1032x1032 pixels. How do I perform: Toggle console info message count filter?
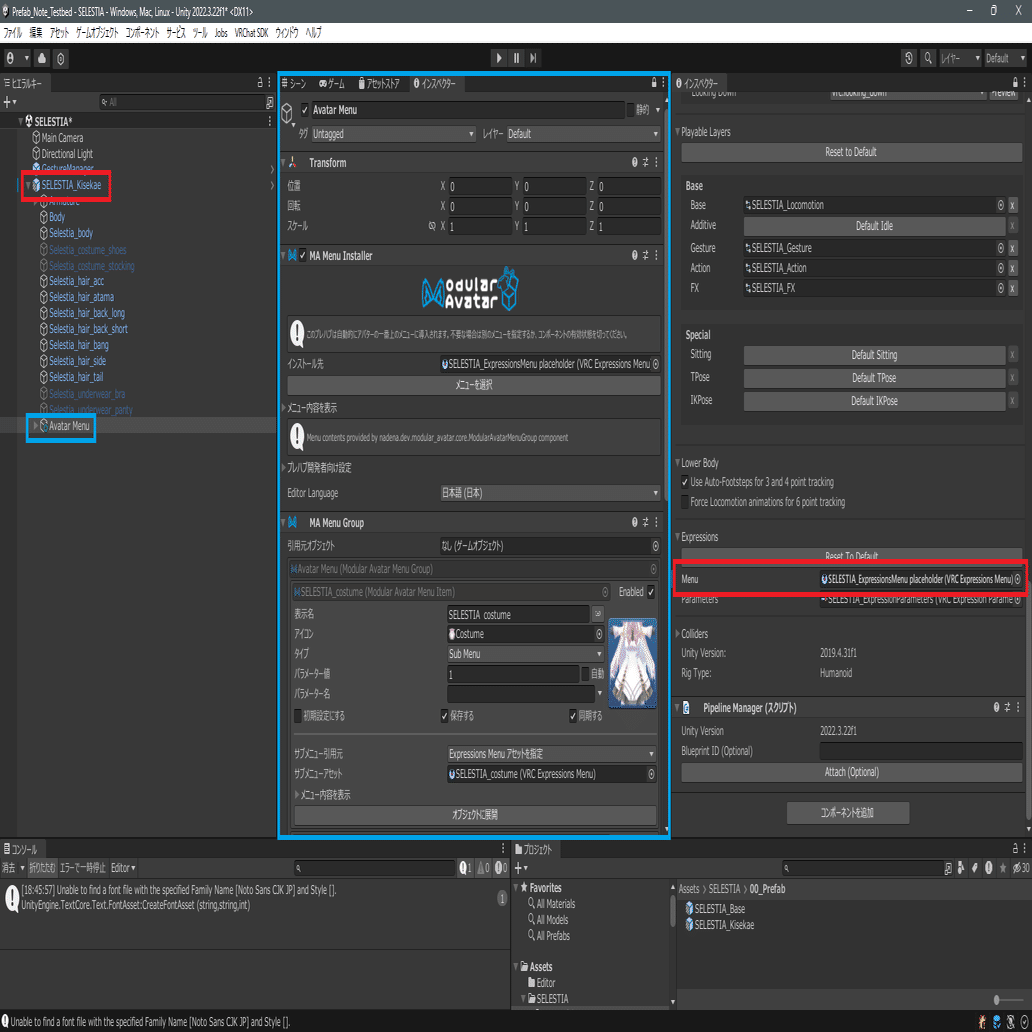coord(465,868)
